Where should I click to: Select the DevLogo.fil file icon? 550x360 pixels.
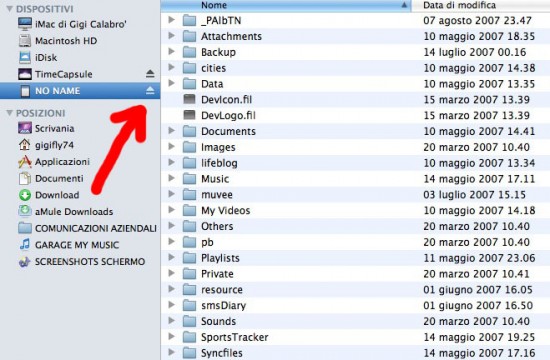tap(189, 115)
